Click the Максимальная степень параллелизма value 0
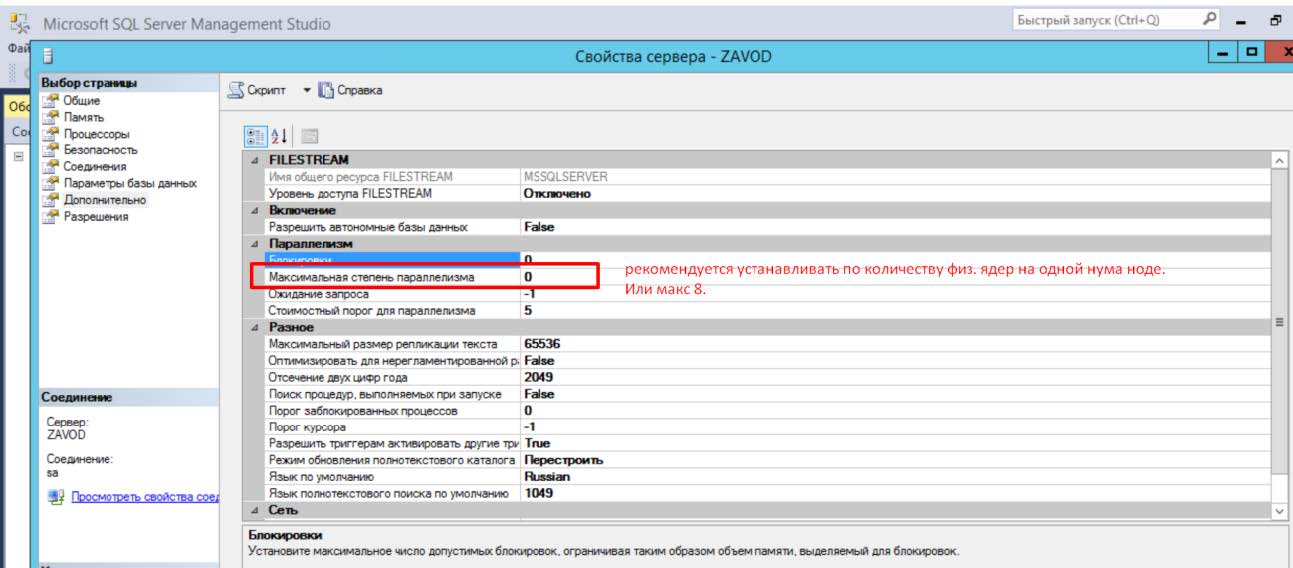 [x=527, y=276]
